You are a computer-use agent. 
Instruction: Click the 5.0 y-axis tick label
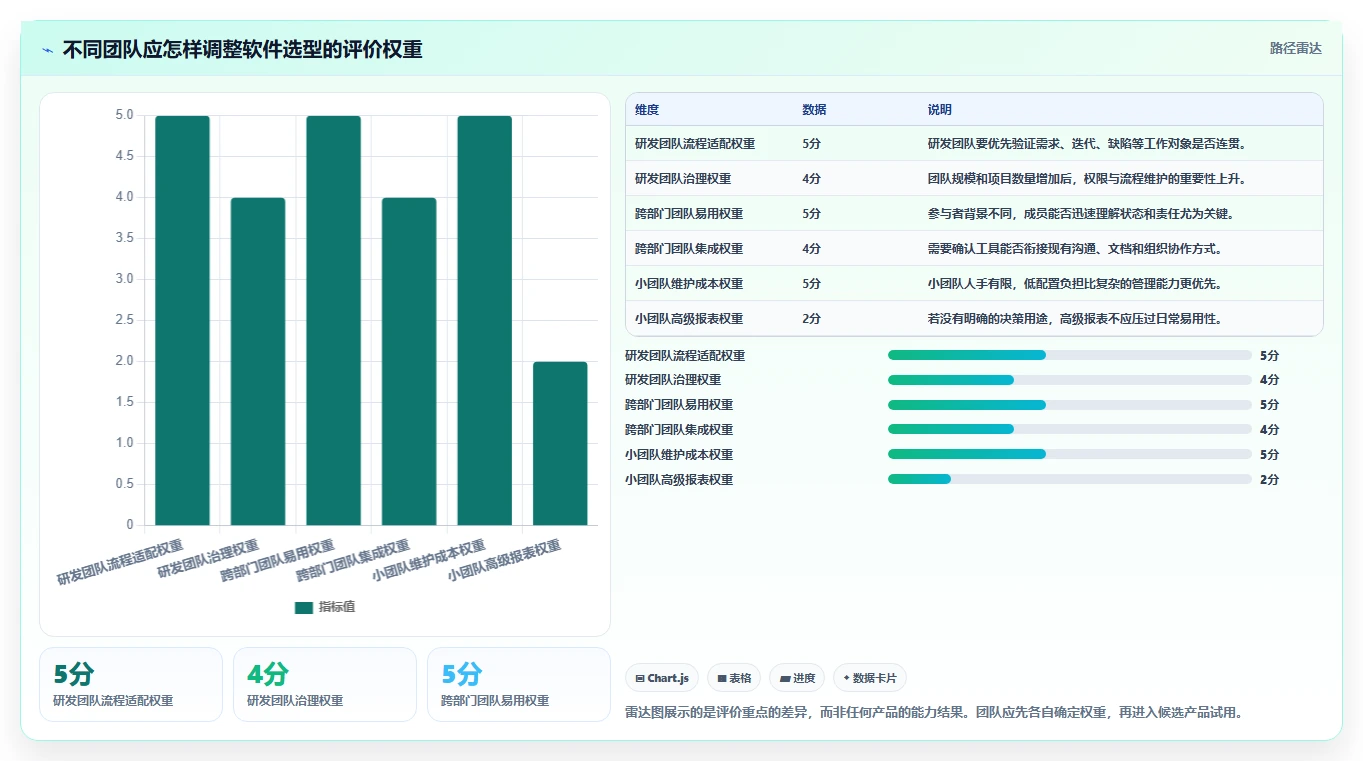(124, 116)
